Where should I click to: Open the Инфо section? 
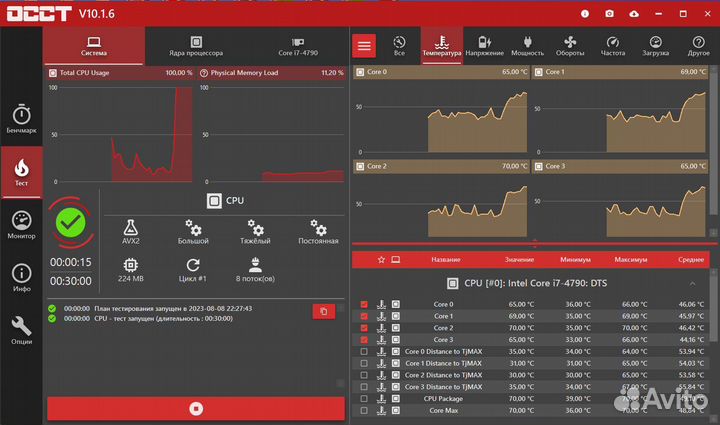pos(22,278)
